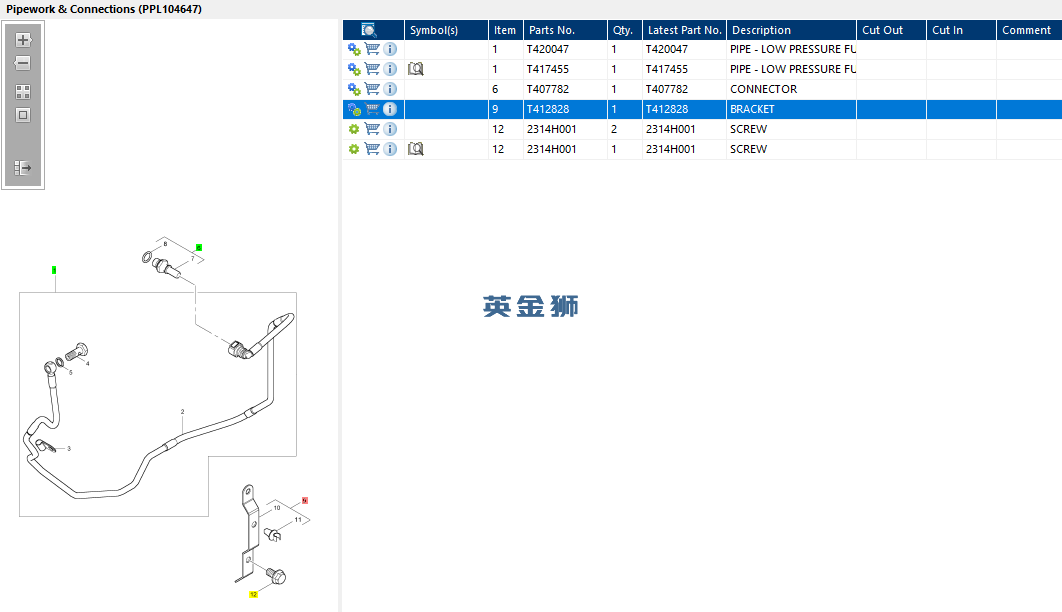Click the four-square grid view icon

[23, 91]
